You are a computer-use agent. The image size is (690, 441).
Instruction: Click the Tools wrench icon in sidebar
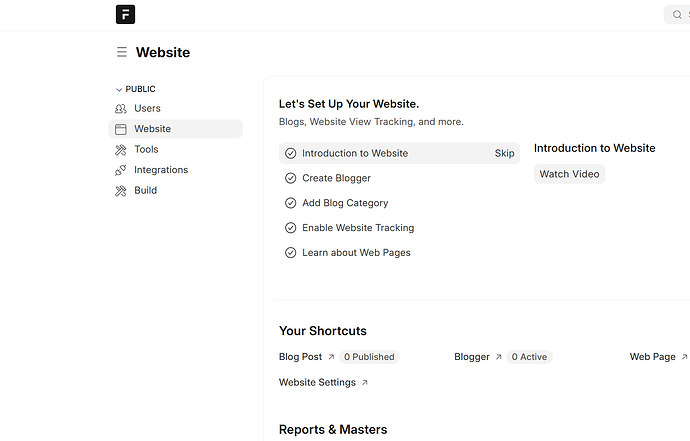(121, 150)
